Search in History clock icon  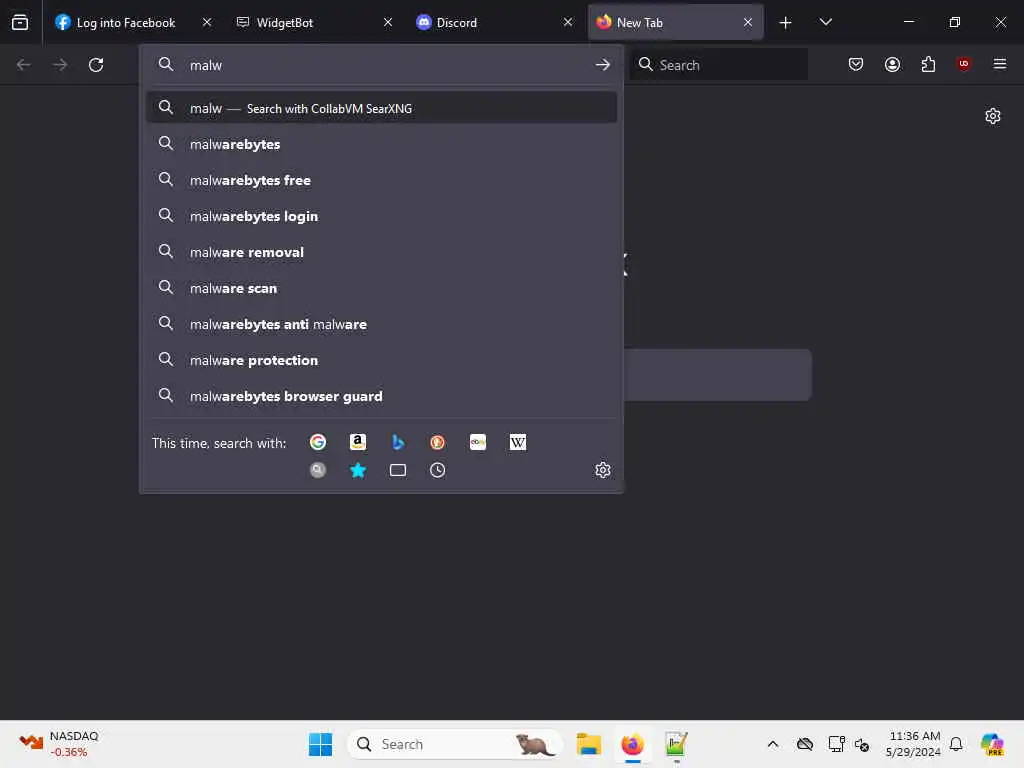click(438, 470)
